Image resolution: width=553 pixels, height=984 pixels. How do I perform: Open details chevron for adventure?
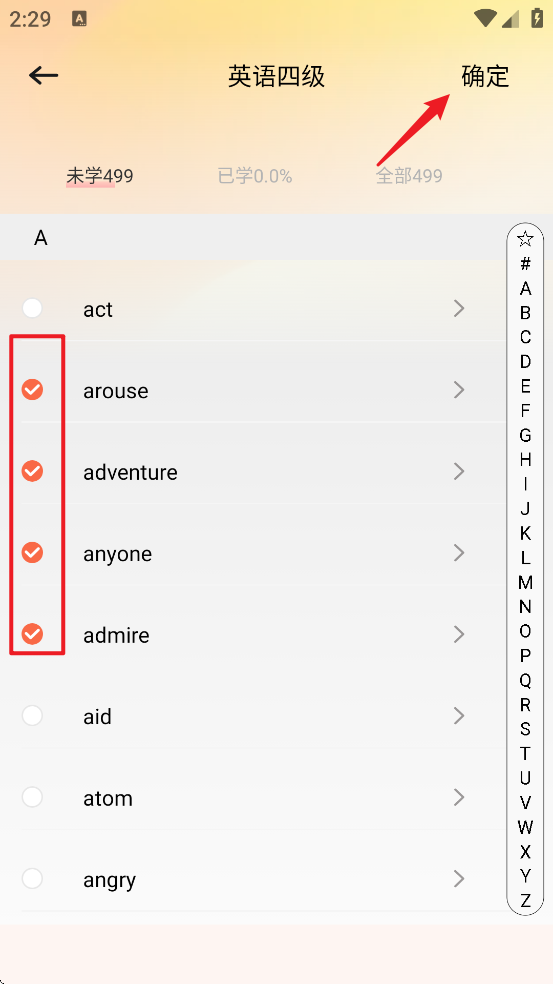coord(459,471)
